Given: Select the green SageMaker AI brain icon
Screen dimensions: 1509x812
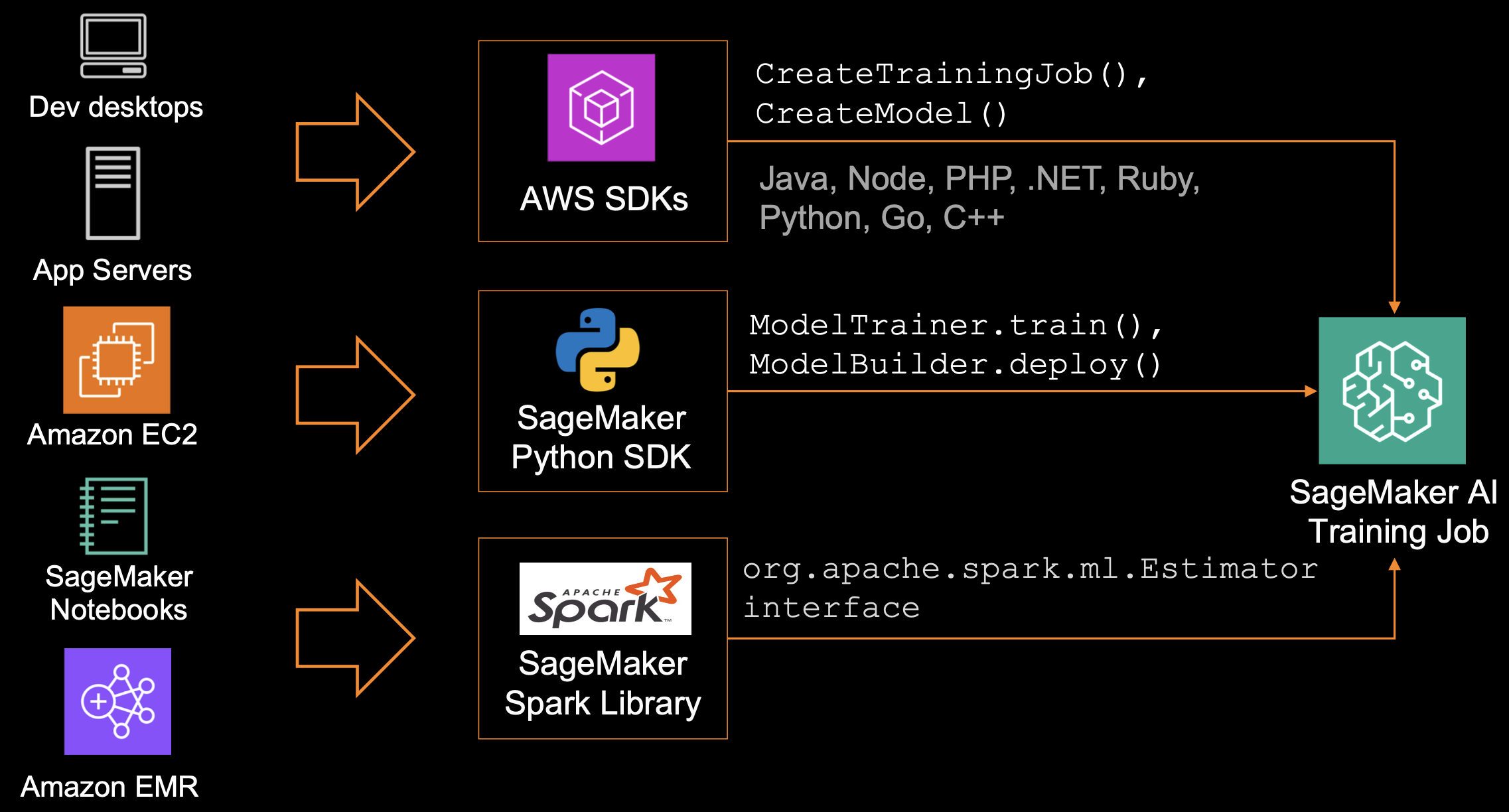Looking at the screenshot, I should click(1392, 391).
